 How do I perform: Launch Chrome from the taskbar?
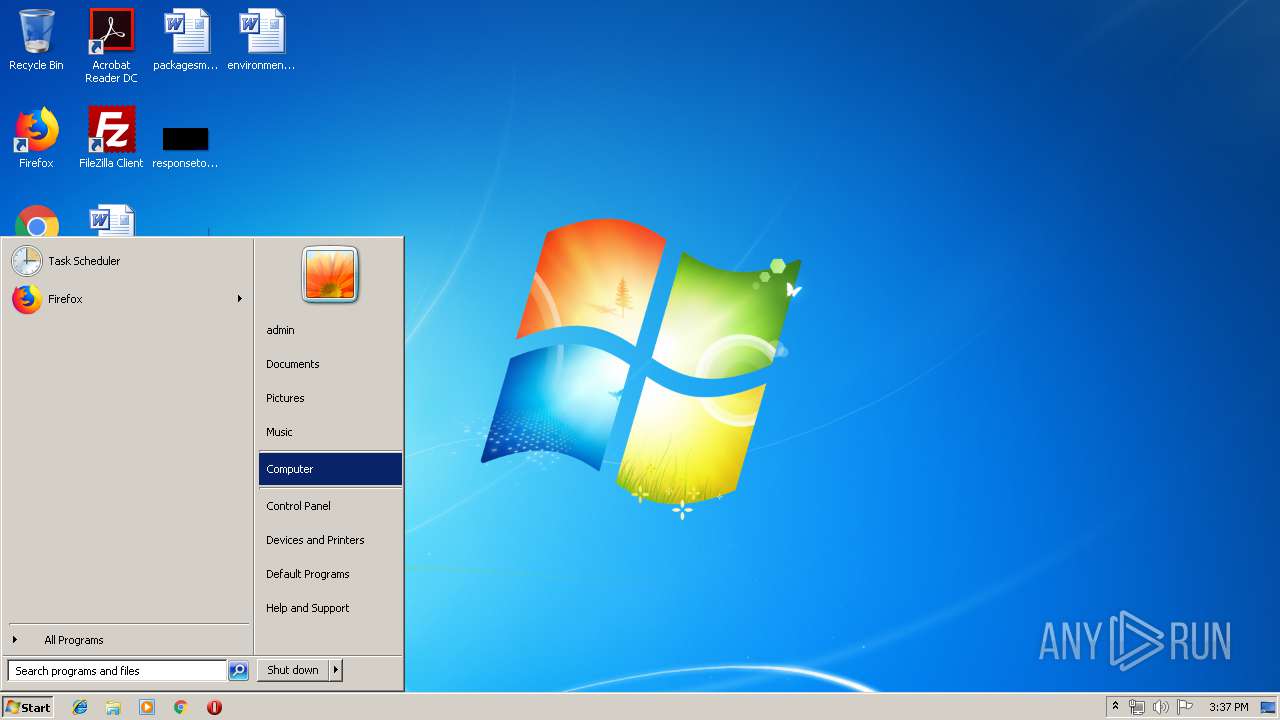[181, 707]
